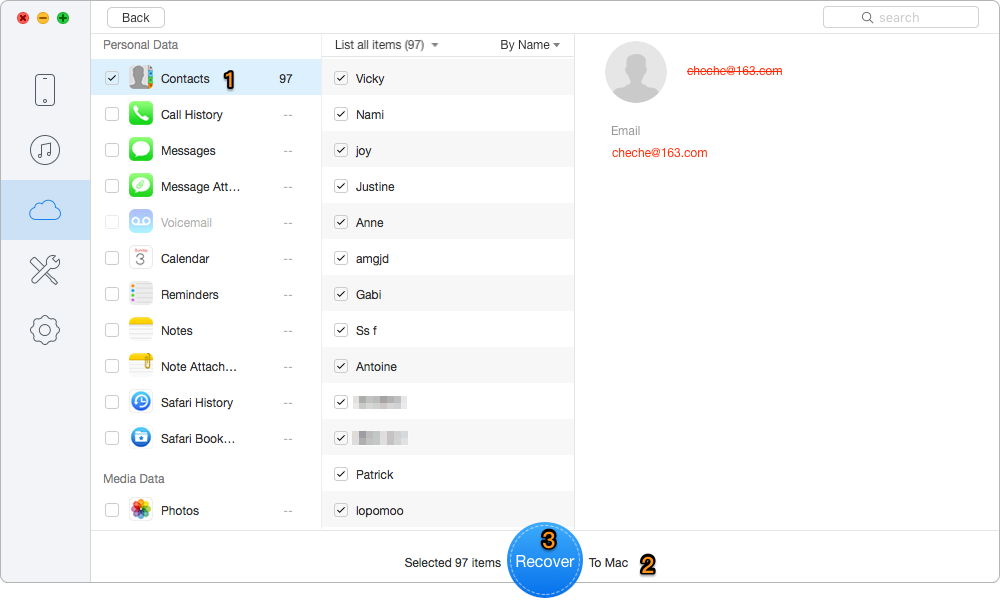Select the Ss f contact row
The image size is (1000, 608).
[448, 330]
